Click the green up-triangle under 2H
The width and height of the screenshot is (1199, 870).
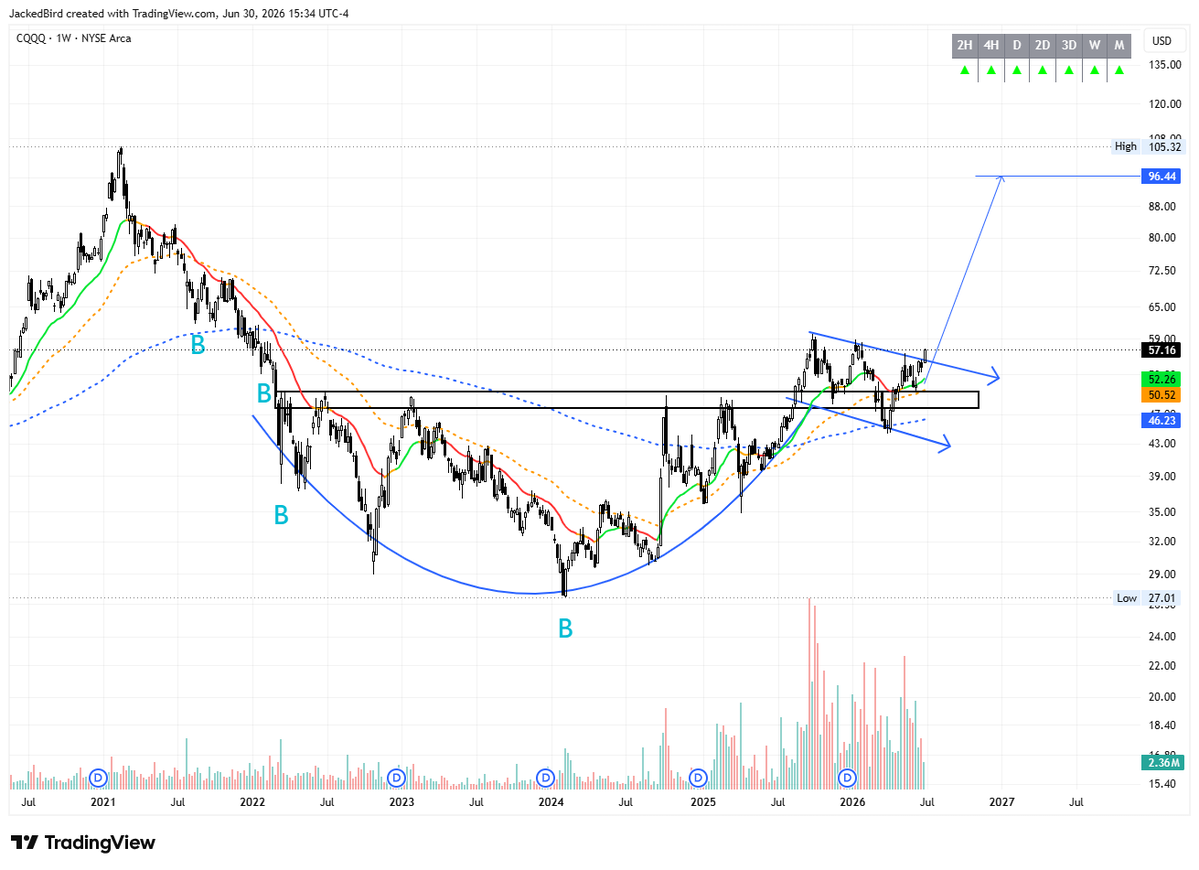(x=965, y=70)
